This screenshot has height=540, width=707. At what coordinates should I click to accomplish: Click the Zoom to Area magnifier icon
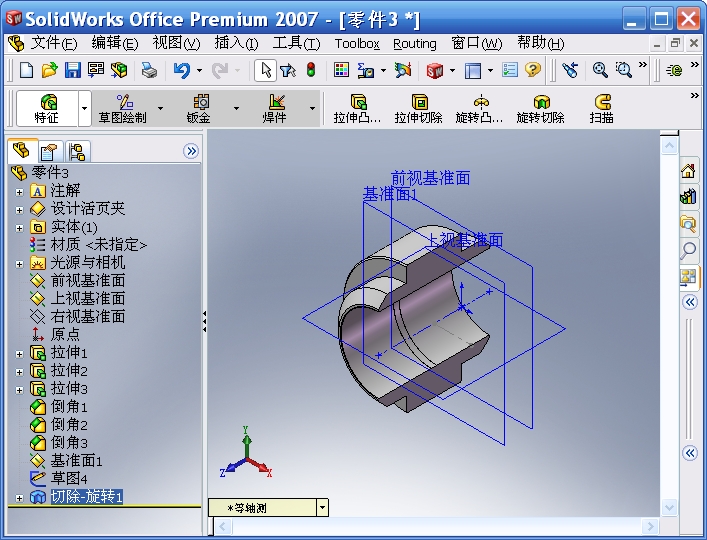click(624, 70)
